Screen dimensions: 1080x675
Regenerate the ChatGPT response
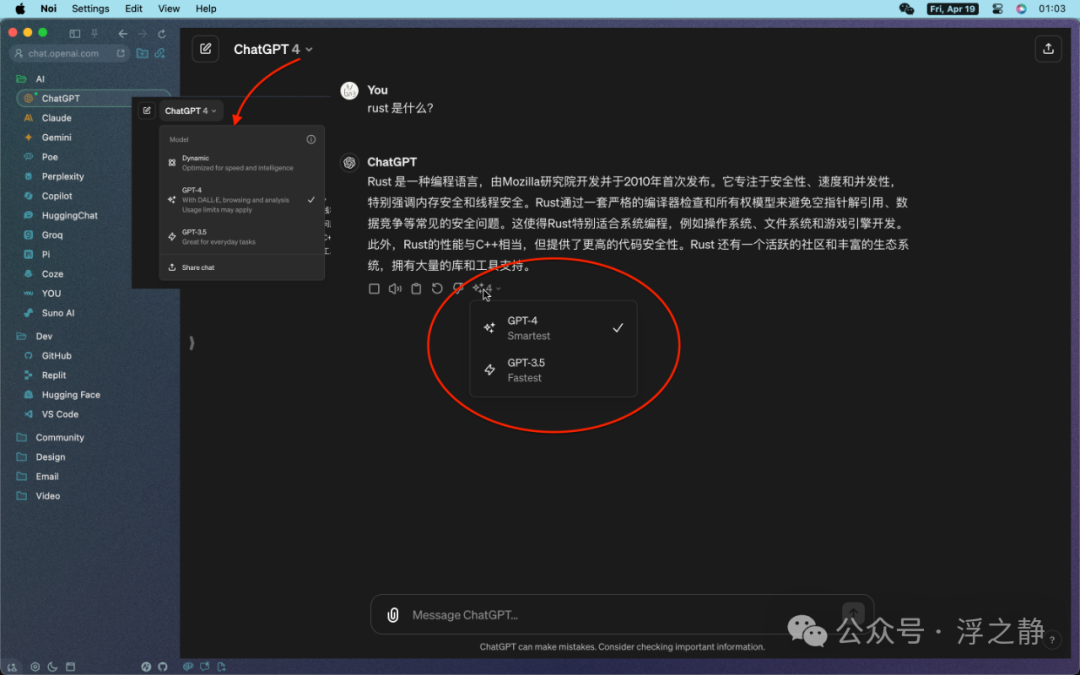click(x=437, y=289)
